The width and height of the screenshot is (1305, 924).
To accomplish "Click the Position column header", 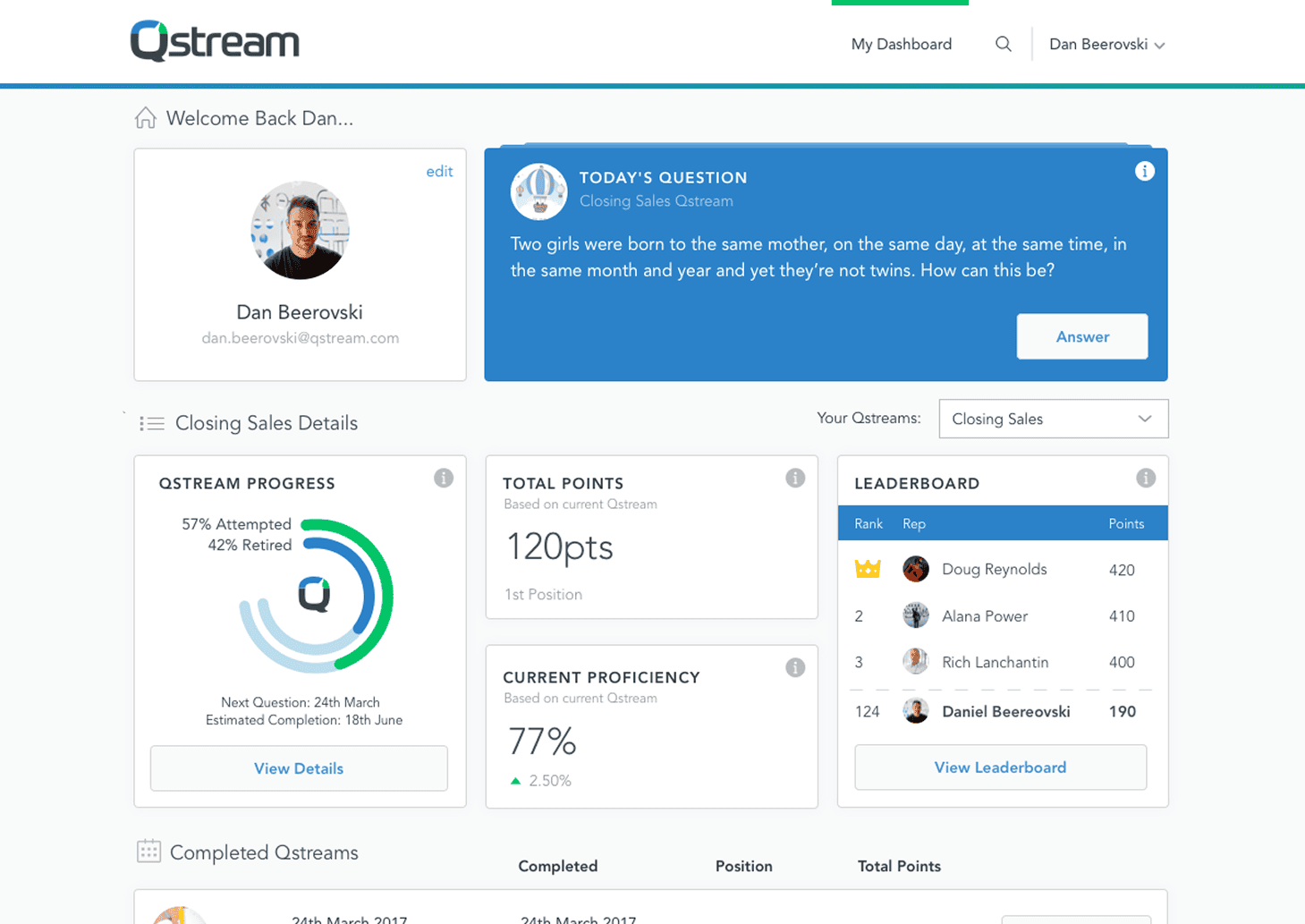I will coord(744,866).
